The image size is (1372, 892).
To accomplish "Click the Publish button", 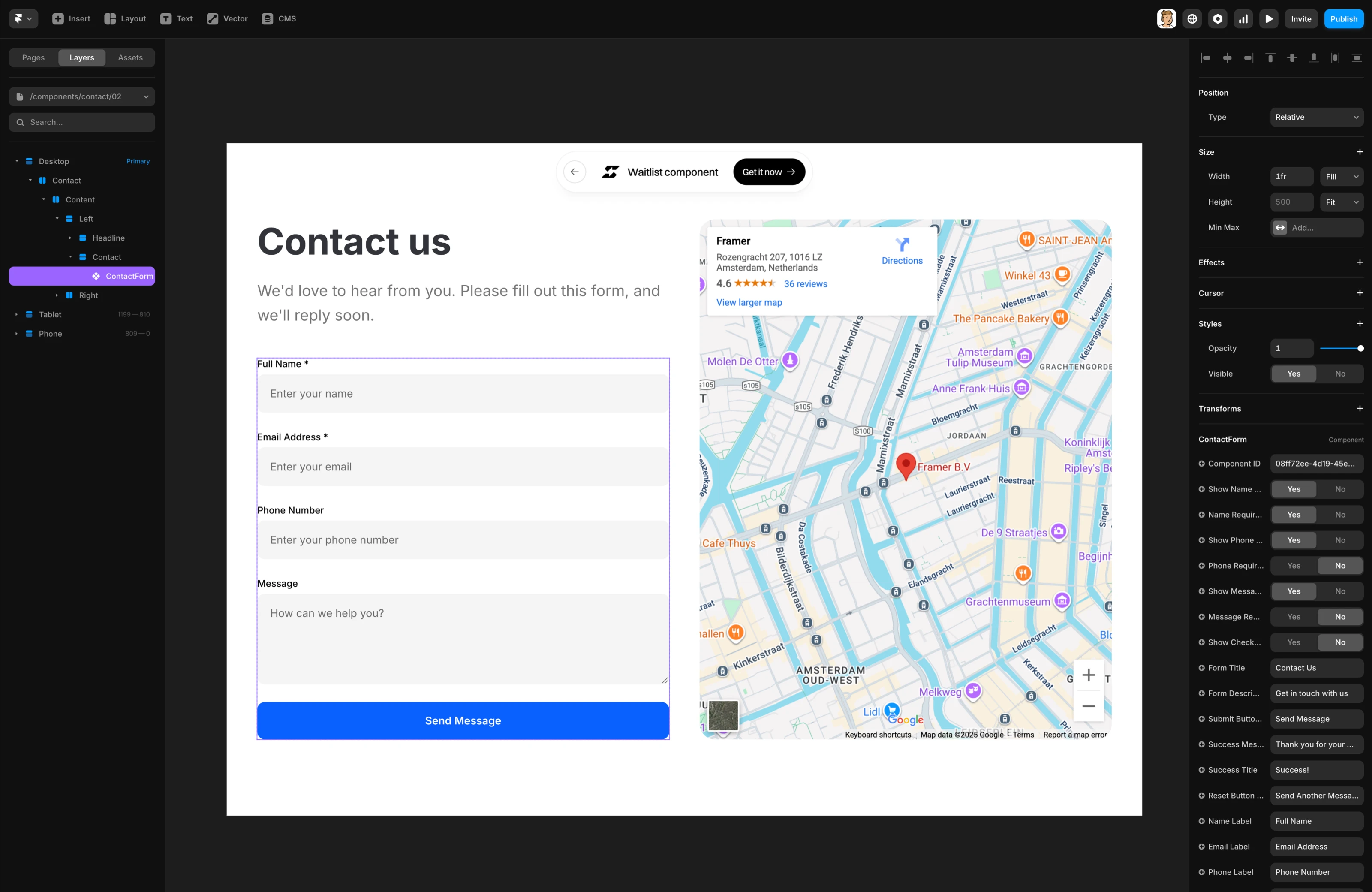I will (1343, 18).
